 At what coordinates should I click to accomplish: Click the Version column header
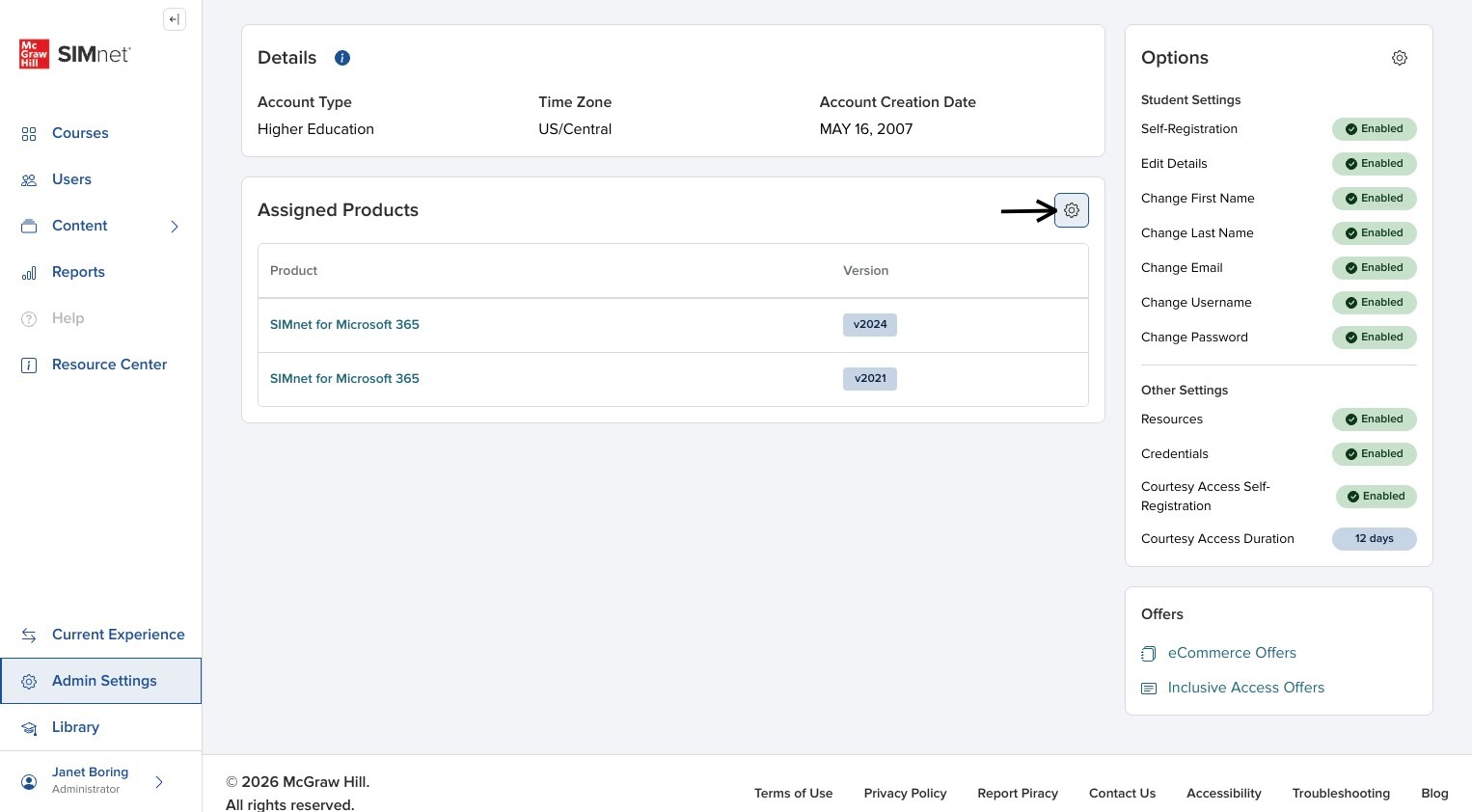[x=865, y=271]
